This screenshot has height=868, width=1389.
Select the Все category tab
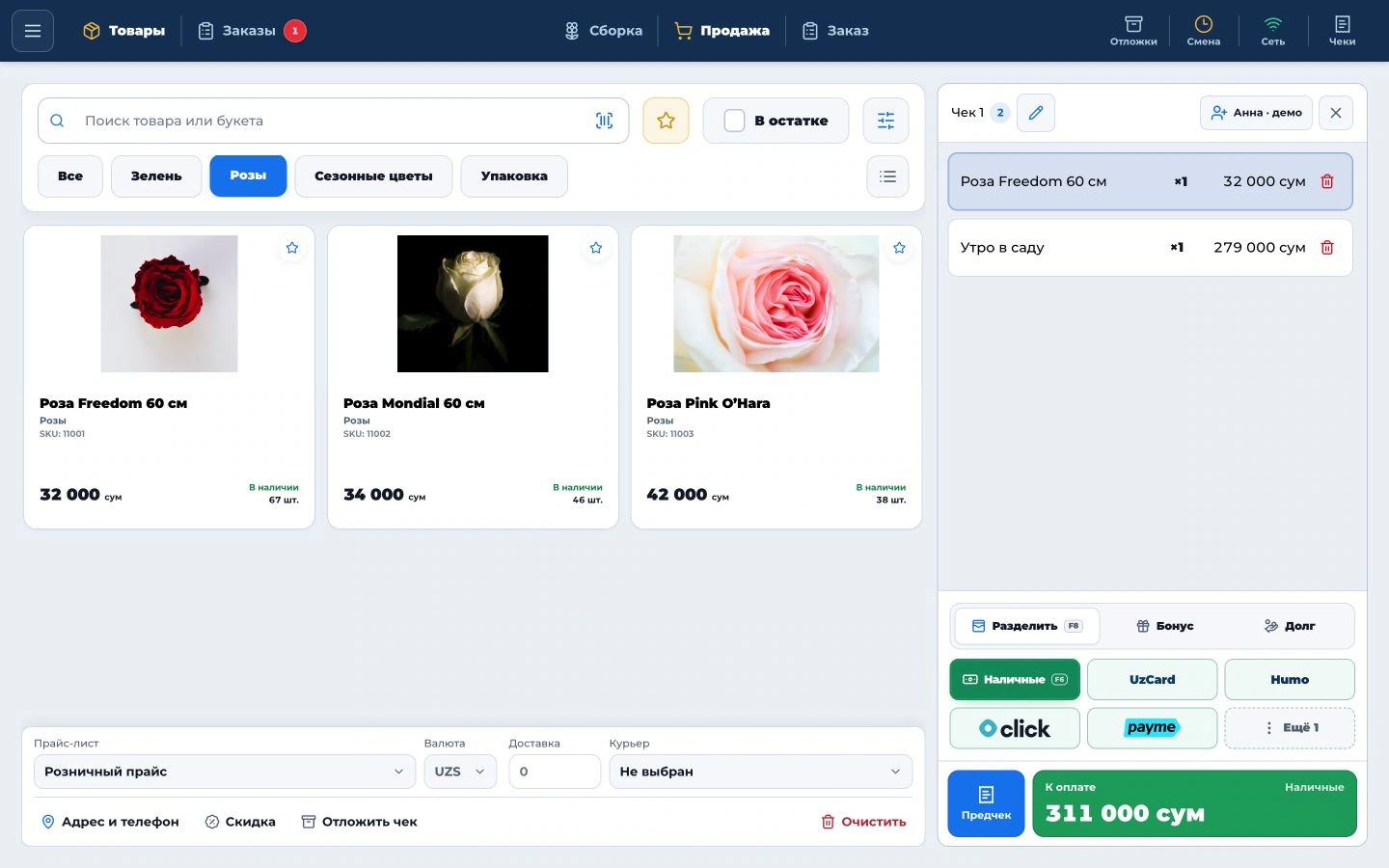click(70, 176)
